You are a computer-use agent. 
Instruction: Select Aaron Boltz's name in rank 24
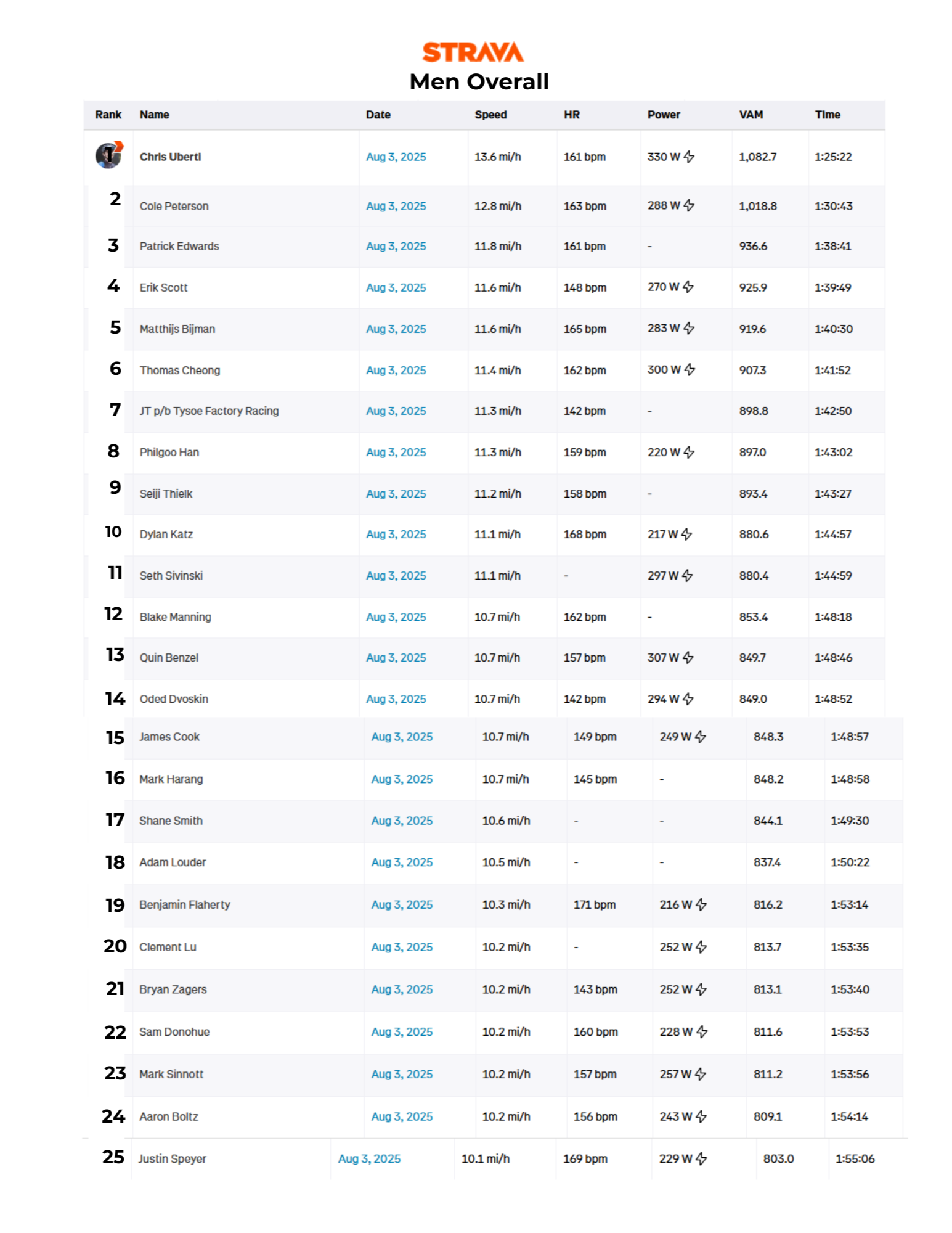point(169,1116)
